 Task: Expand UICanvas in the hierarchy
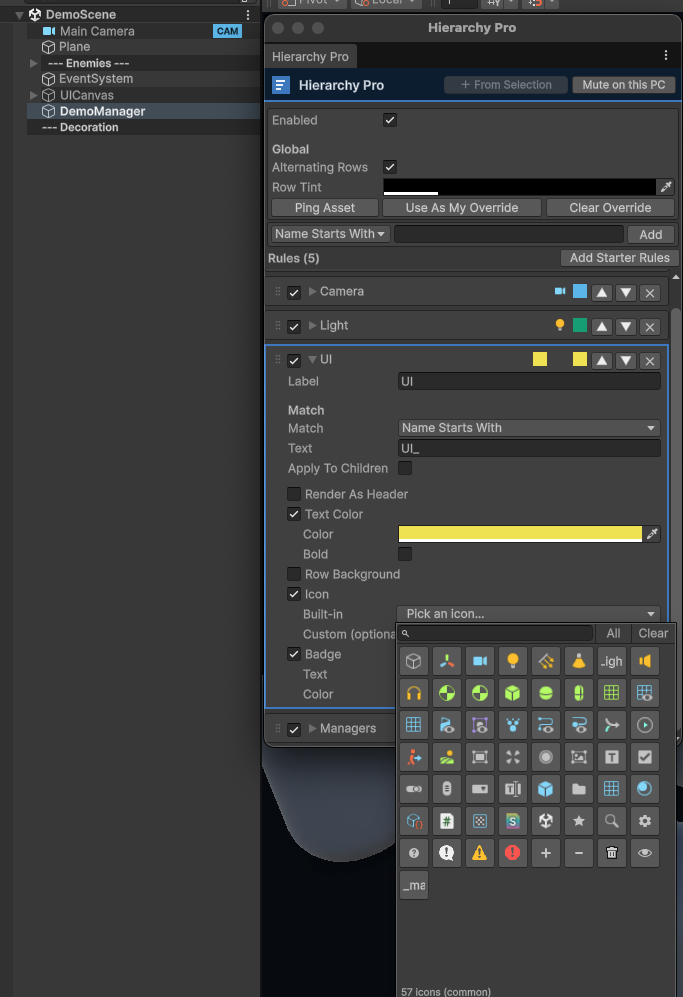pos(34,95)
